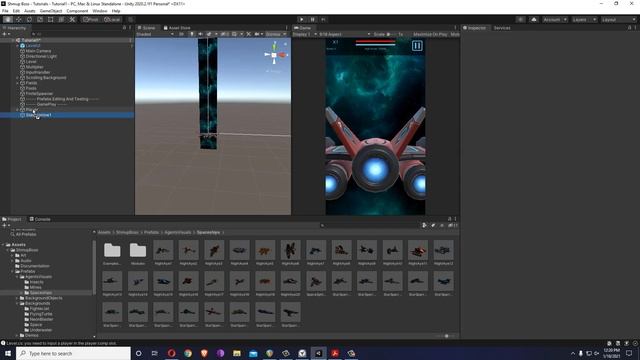Viewport: 640px width, 360px height.
Task: Select the Hand tool in the toolbar
Action: 8,19
